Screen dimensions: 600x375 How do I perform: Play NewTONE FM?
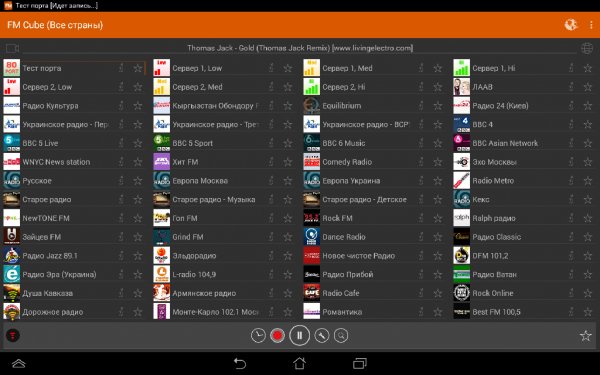point(46,218)
